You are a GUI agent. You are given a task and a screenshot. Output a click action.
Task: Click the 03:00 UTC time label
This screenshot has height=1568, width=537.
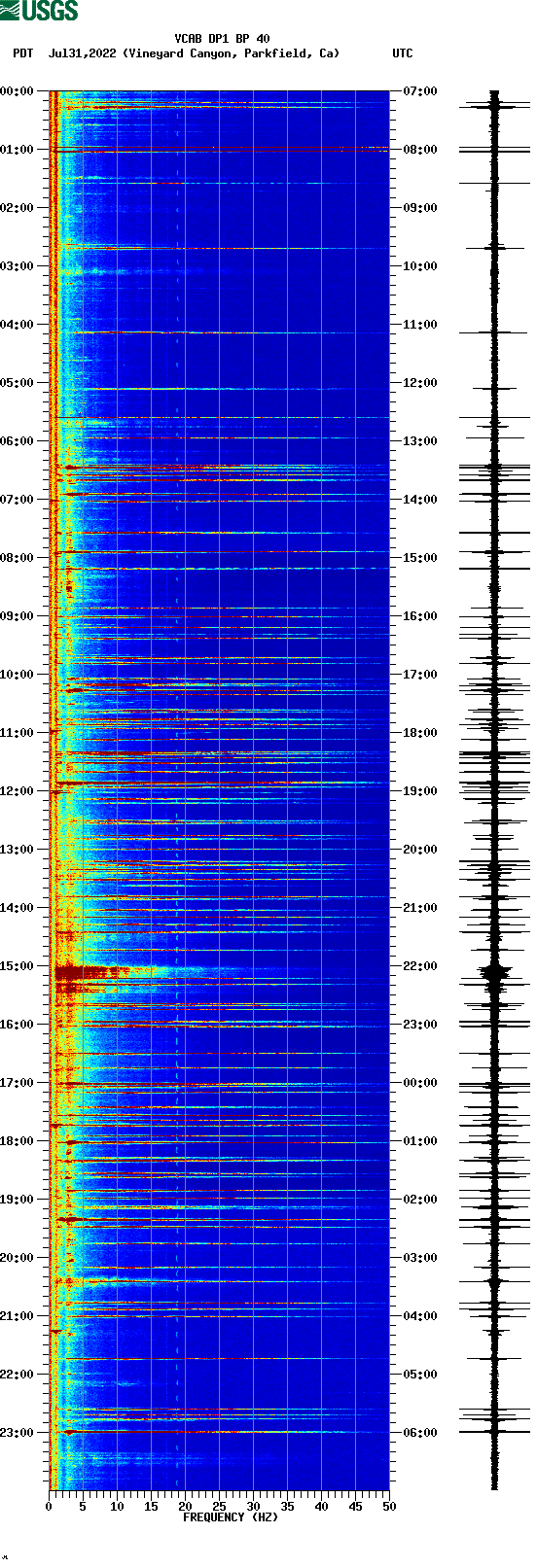tap(420, 1258)
